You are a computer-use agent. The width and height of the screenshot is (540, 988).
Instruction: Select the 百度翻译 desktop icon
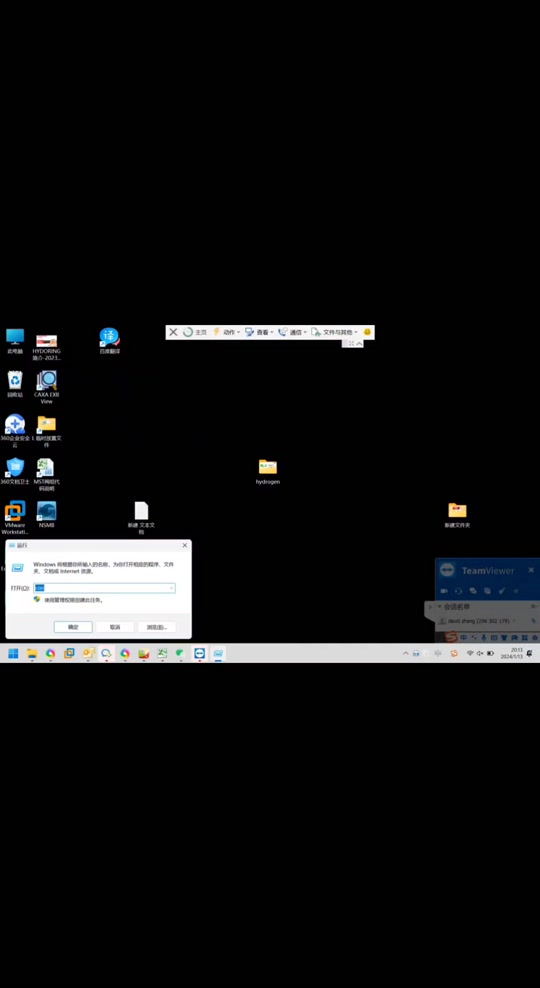point(109,341)
